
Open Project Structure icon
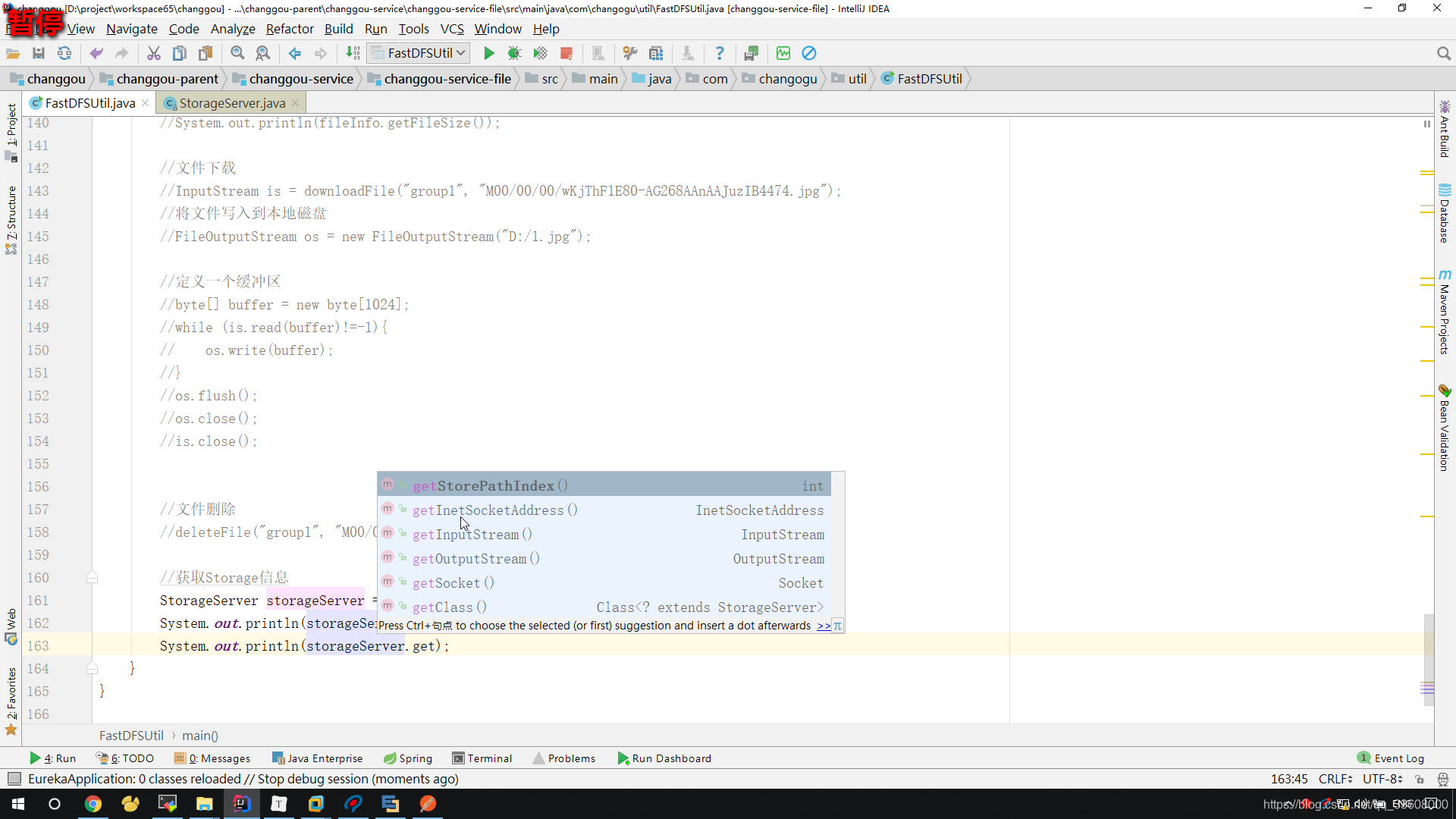(656, 53)
